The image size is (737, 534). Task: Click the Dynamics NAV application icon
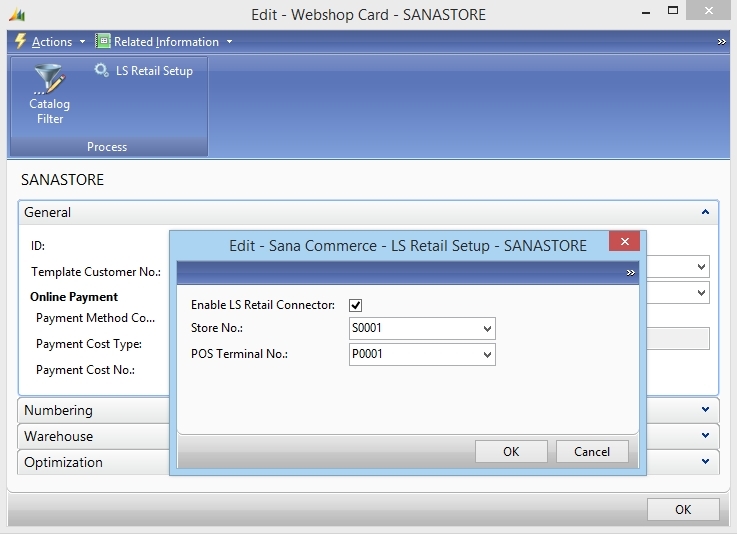click(17, 15)
